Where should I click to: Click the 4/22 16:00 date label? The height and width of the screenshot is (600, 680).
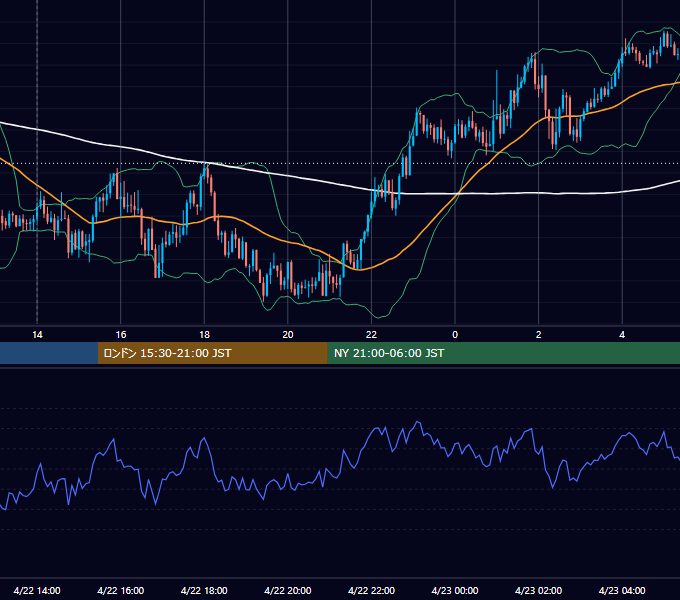pos(121,590)
